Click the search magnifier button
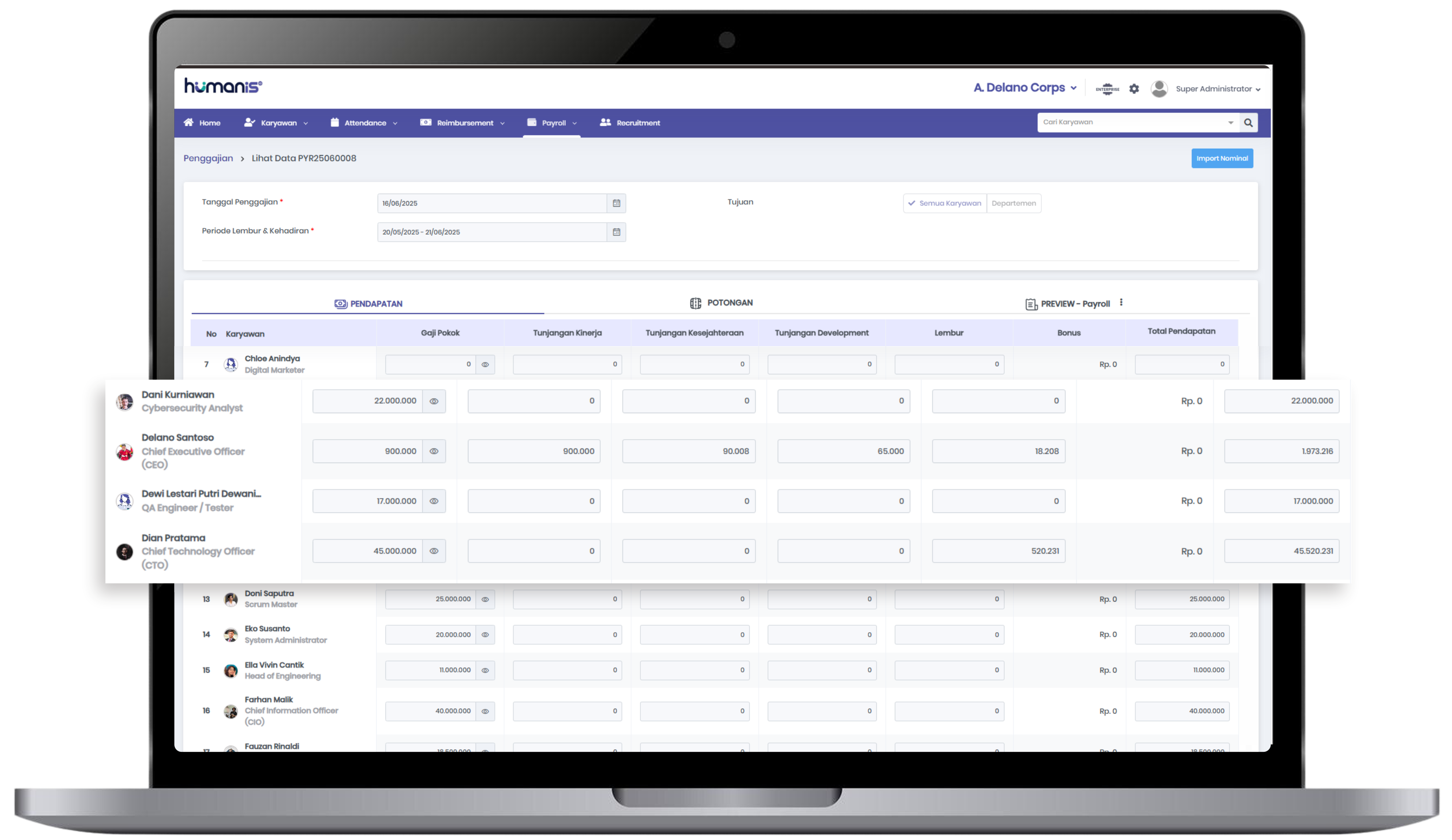 (1248, 123)
